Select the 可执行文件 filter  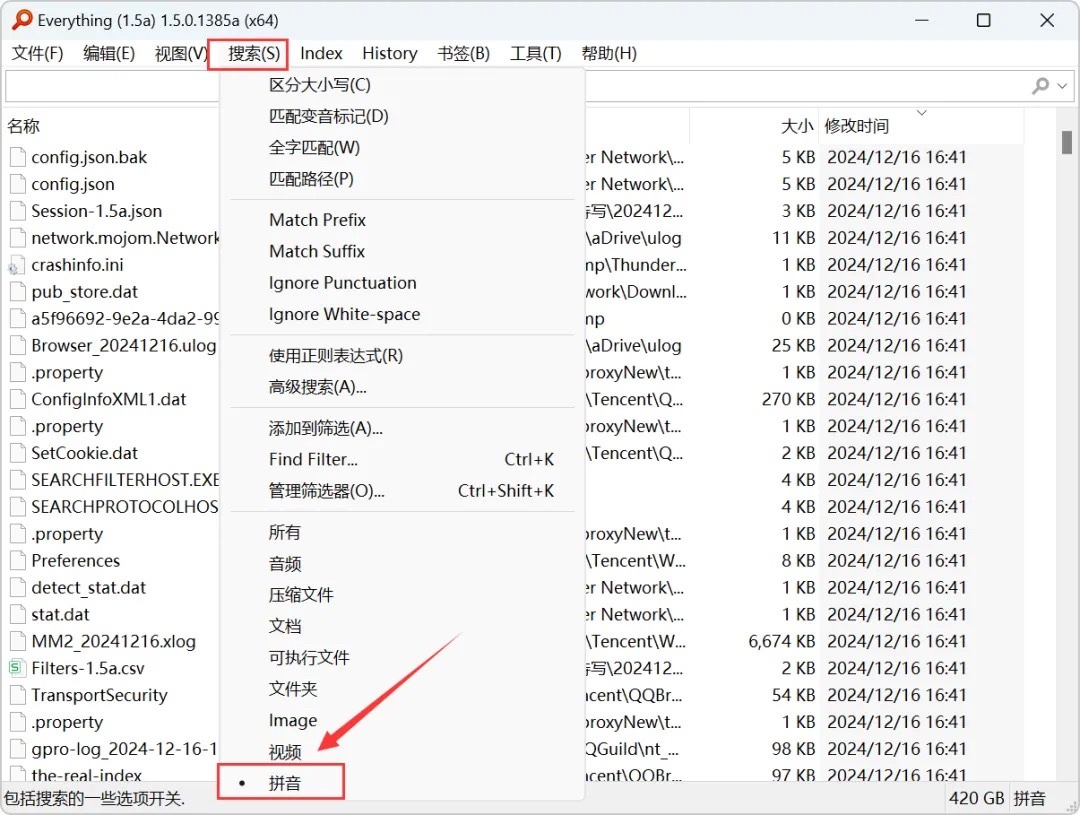pos(403,657)
